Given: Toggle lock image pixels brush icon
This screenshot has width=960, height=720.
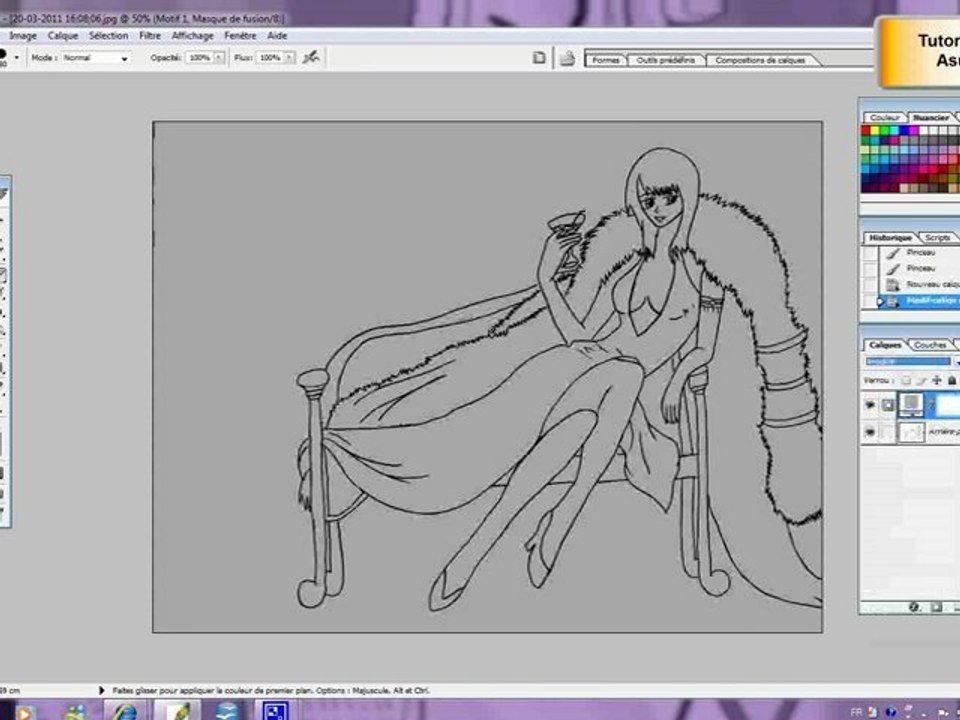Looking at the screenshot, I should 921,380.
